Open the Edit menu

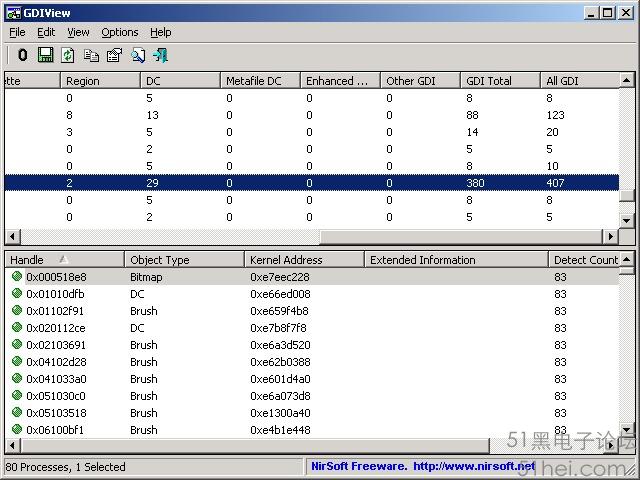(x=46, y=32)
